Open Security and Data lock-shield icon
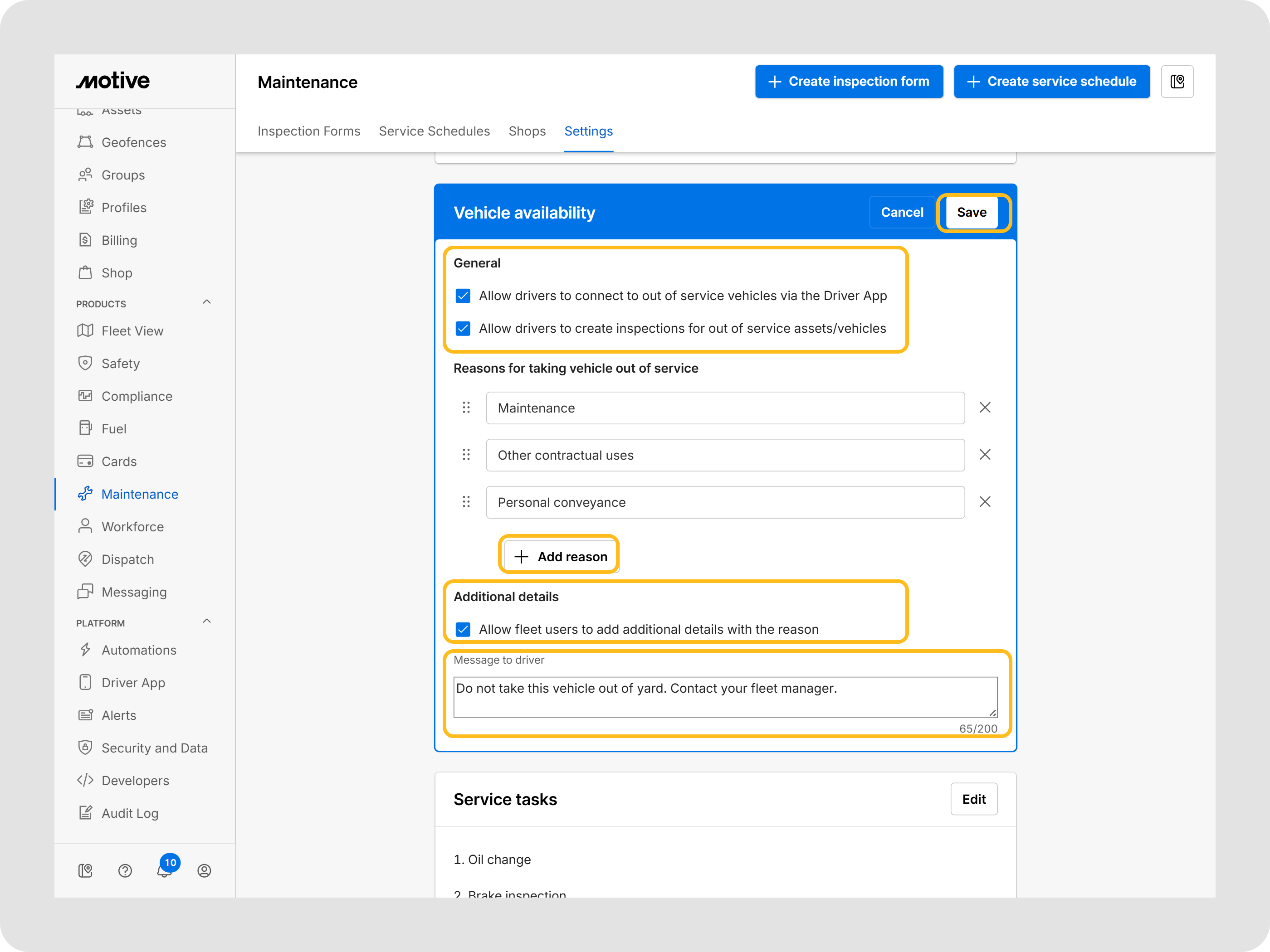This screenshot has height=952, width=1270. coord(85,748)
